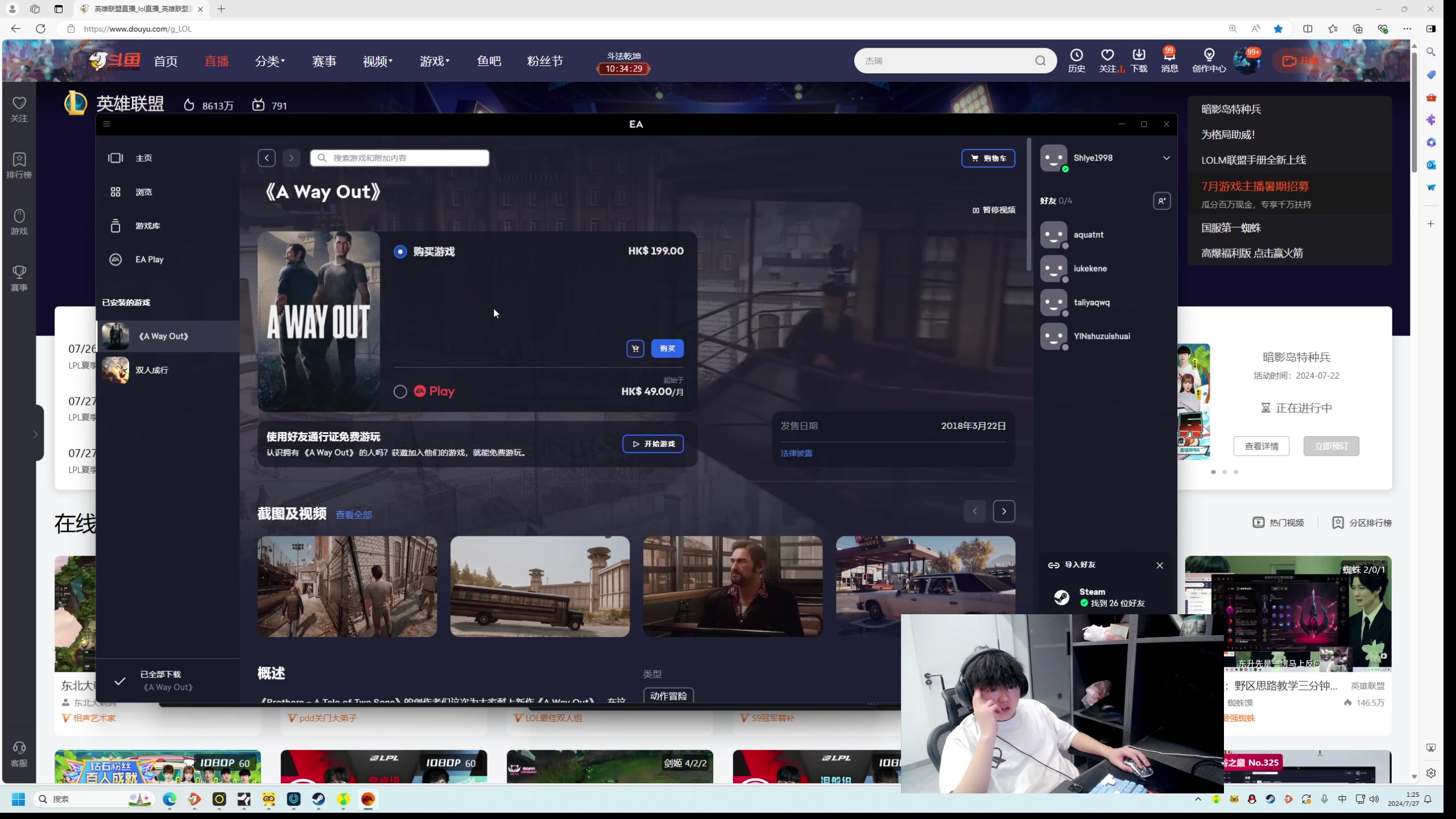The width and height of the screenshot is (1456, 819).
Task: Close the 导入好友 import friends panel
Action: pyautogui.click(x=1160, y=565)
